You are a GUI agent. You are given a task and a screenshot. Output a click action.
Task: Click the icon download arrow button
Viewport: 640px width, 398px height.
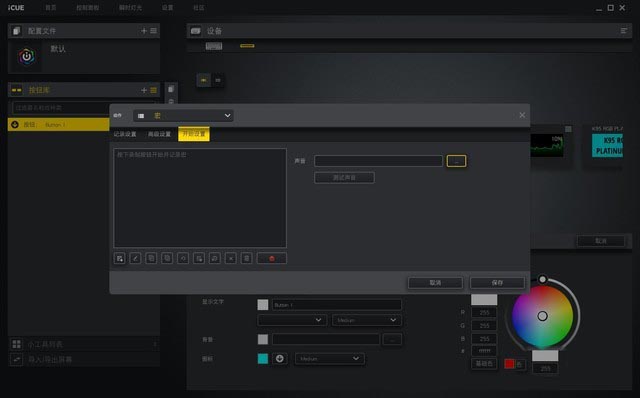tap(280, 359)
